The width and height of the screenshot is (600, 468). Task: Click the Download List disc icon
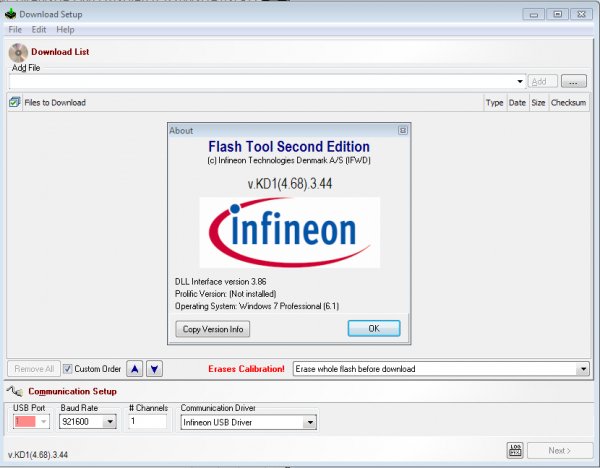[x=18, y=53]
